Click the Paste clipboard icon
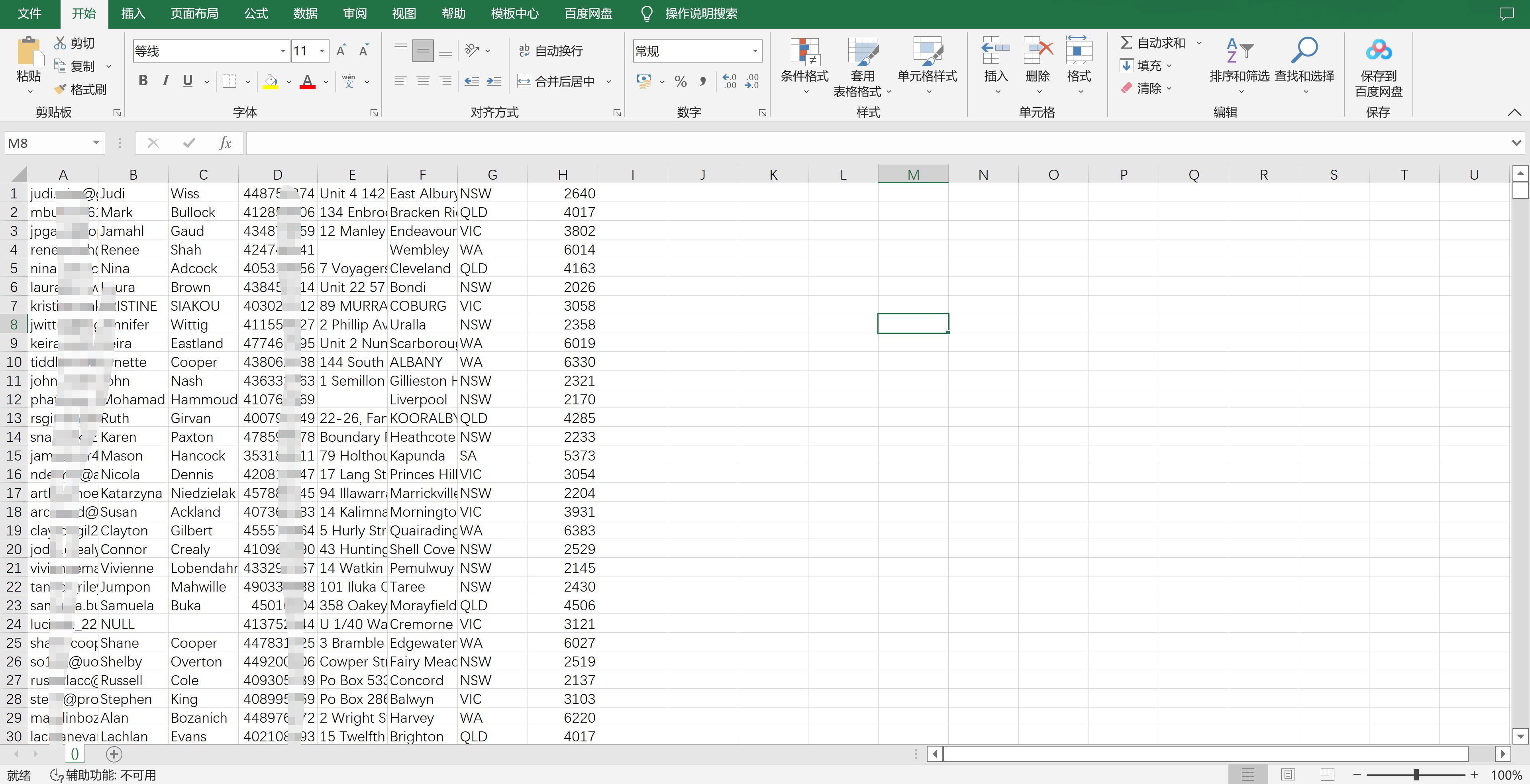1530x784 pixels. [x=30, y=52]
